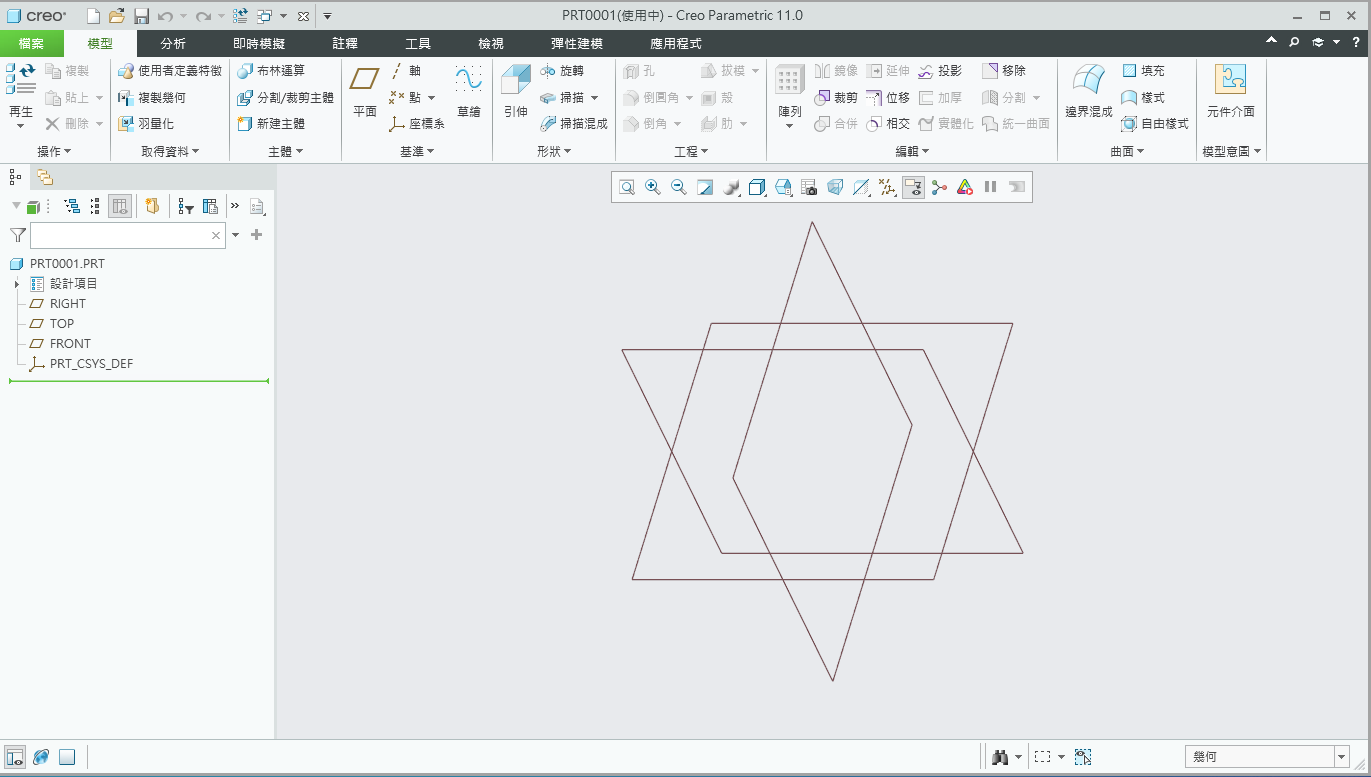Image resolution: width=1371 pixels, height=777 pixels.
Task: Toggle model tree columns display button
Action: click(120, 206)
